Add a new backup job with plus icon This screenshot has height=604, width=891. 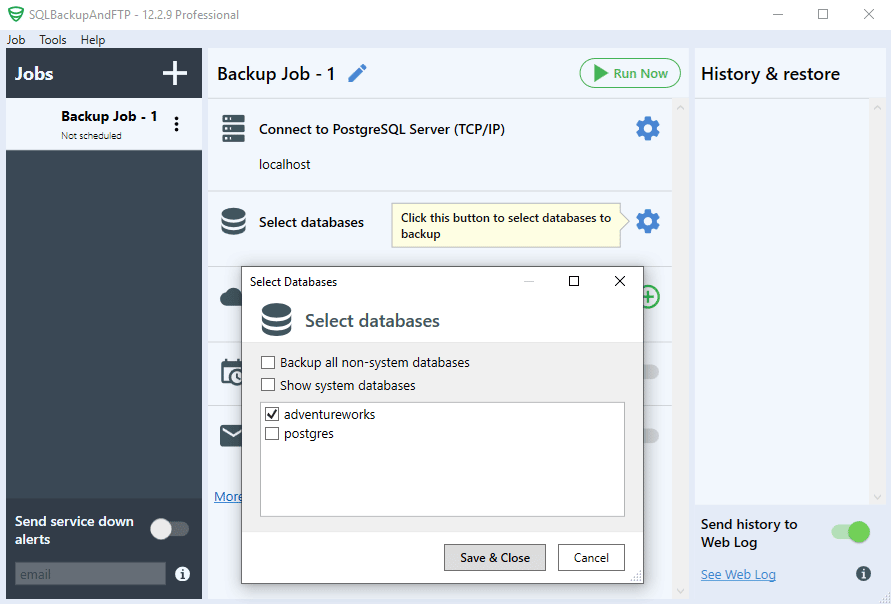(174, 73)
